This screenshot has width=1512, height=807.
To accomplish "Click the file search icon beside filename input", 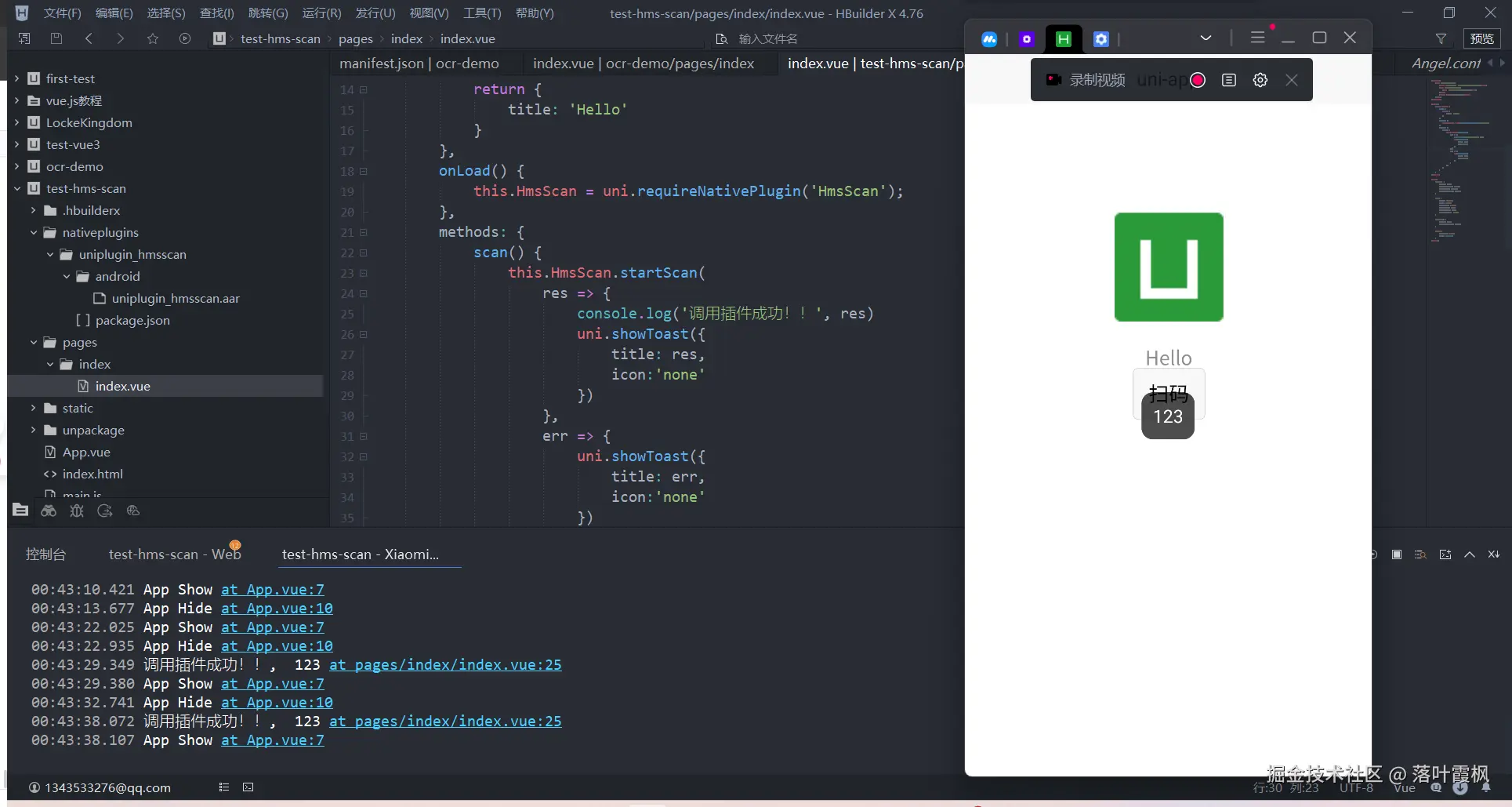I will [x=722, y=38].
